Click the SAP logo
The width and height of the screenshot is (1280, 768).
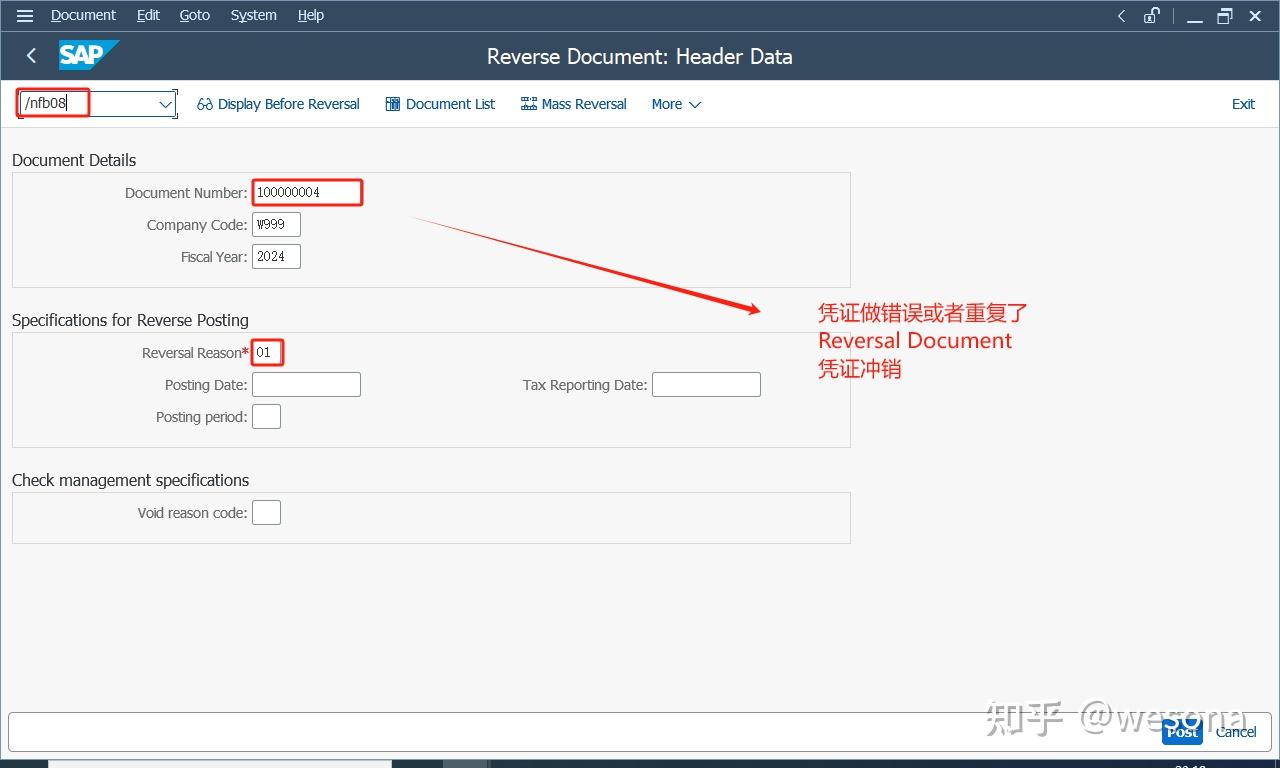pyautogui.click(x=89, y=56)
